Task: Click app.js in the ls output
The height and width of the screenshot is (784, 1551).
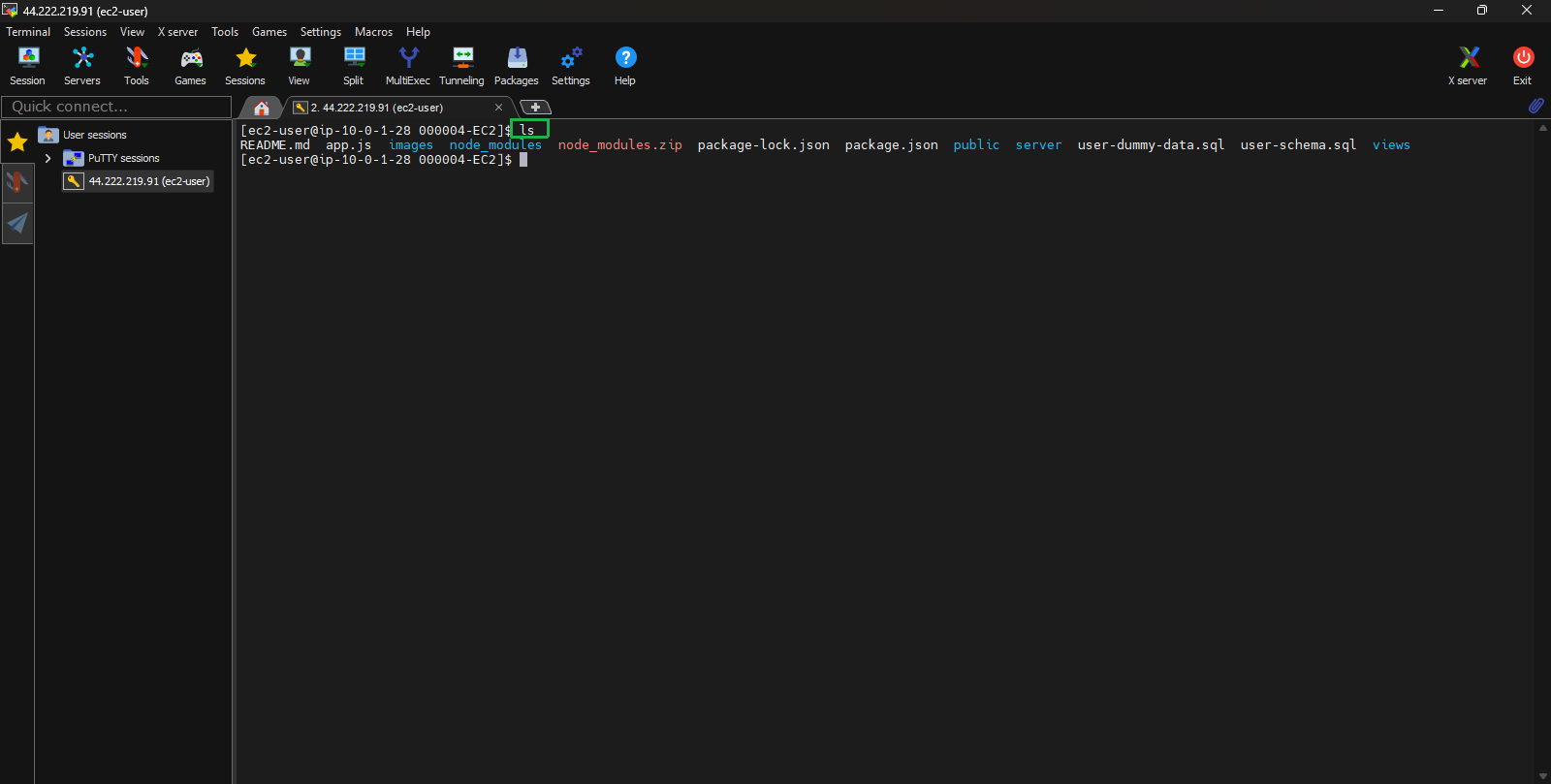Action: [x=349, y=145]
